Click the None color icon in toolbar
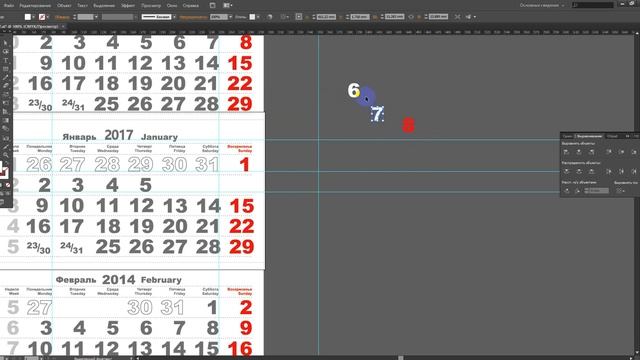640x360 pixels. point(8,185)
